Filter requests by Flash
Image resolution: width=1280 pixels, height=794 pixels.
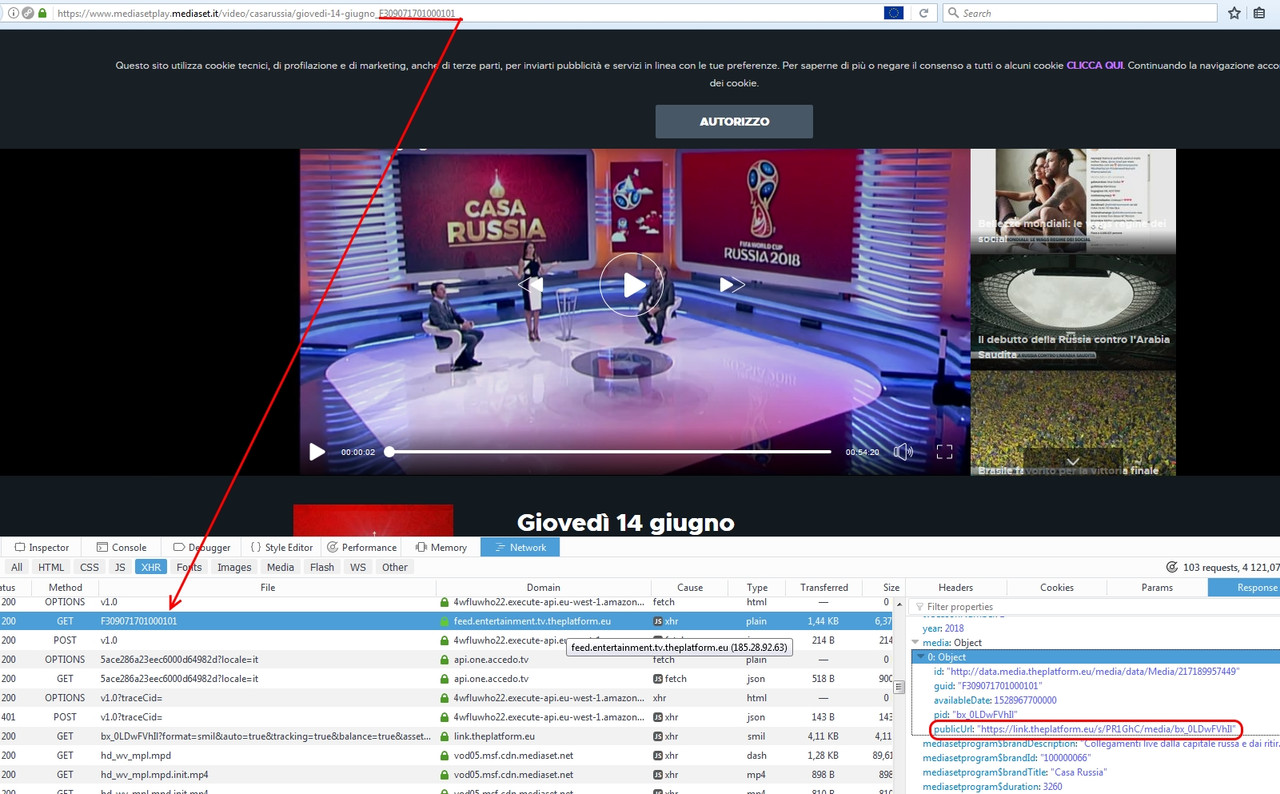click(322, 567)
